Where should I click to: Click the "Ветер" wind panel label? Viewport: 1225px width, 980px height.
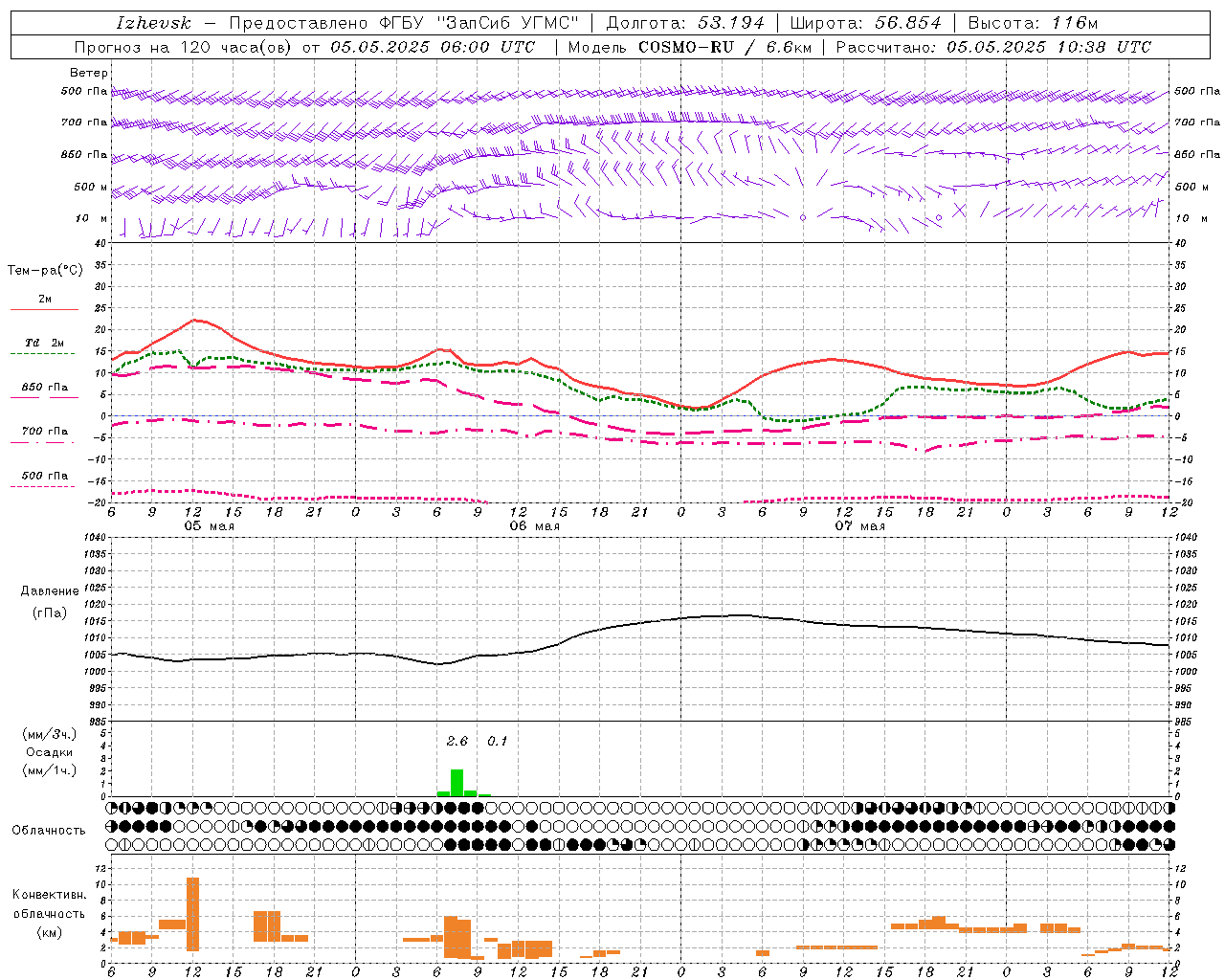88,73
